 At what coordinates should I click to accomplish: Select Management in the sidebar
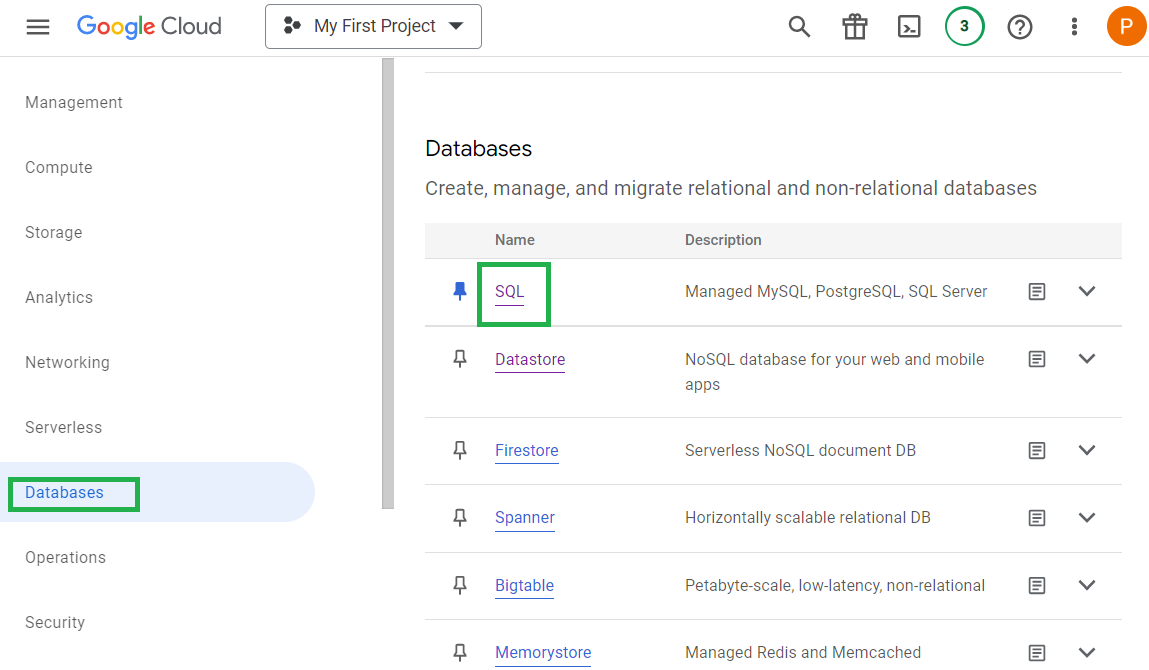tap(74, 103)
